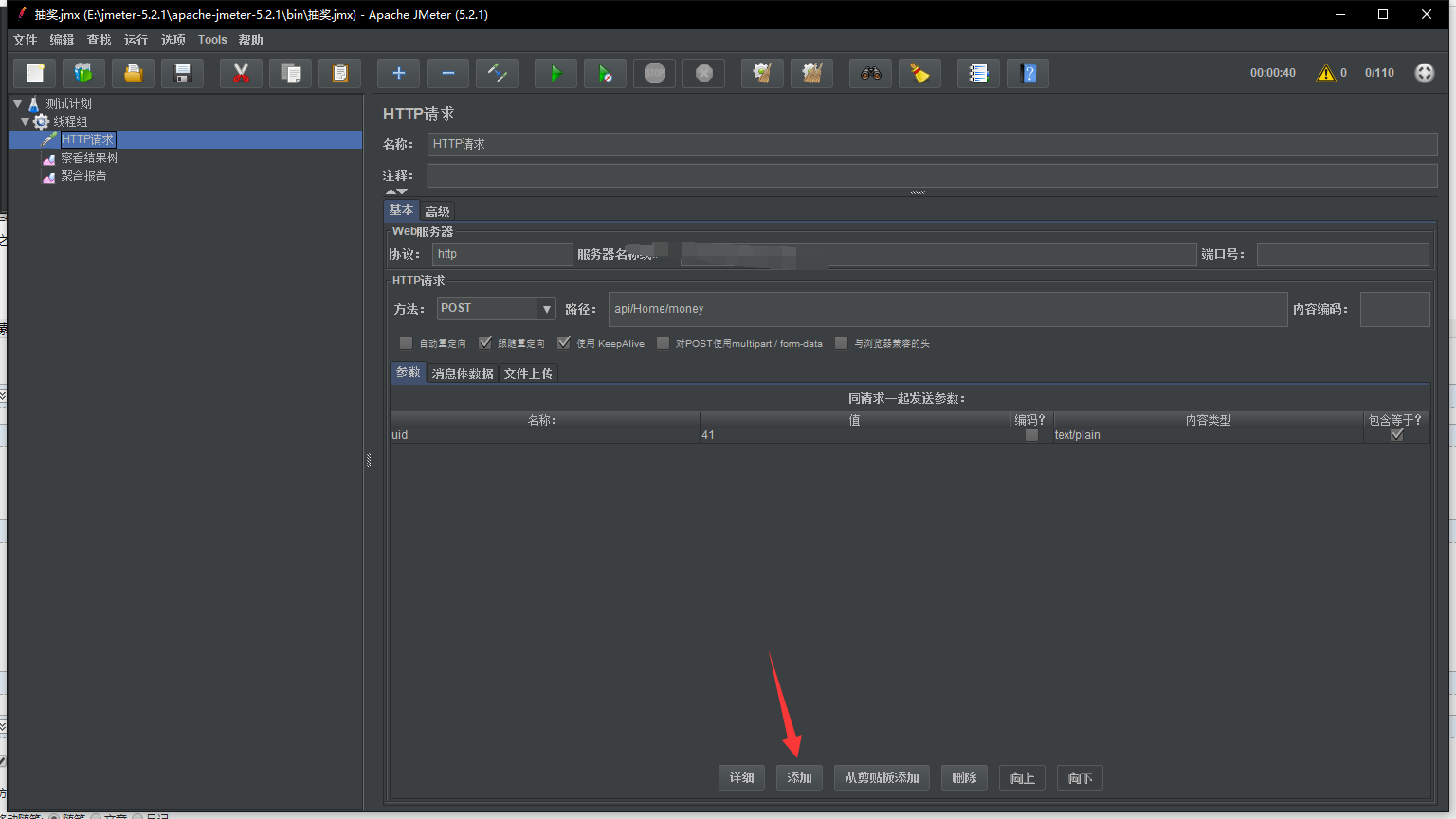Open the 选项 menu

click(173, 40)
